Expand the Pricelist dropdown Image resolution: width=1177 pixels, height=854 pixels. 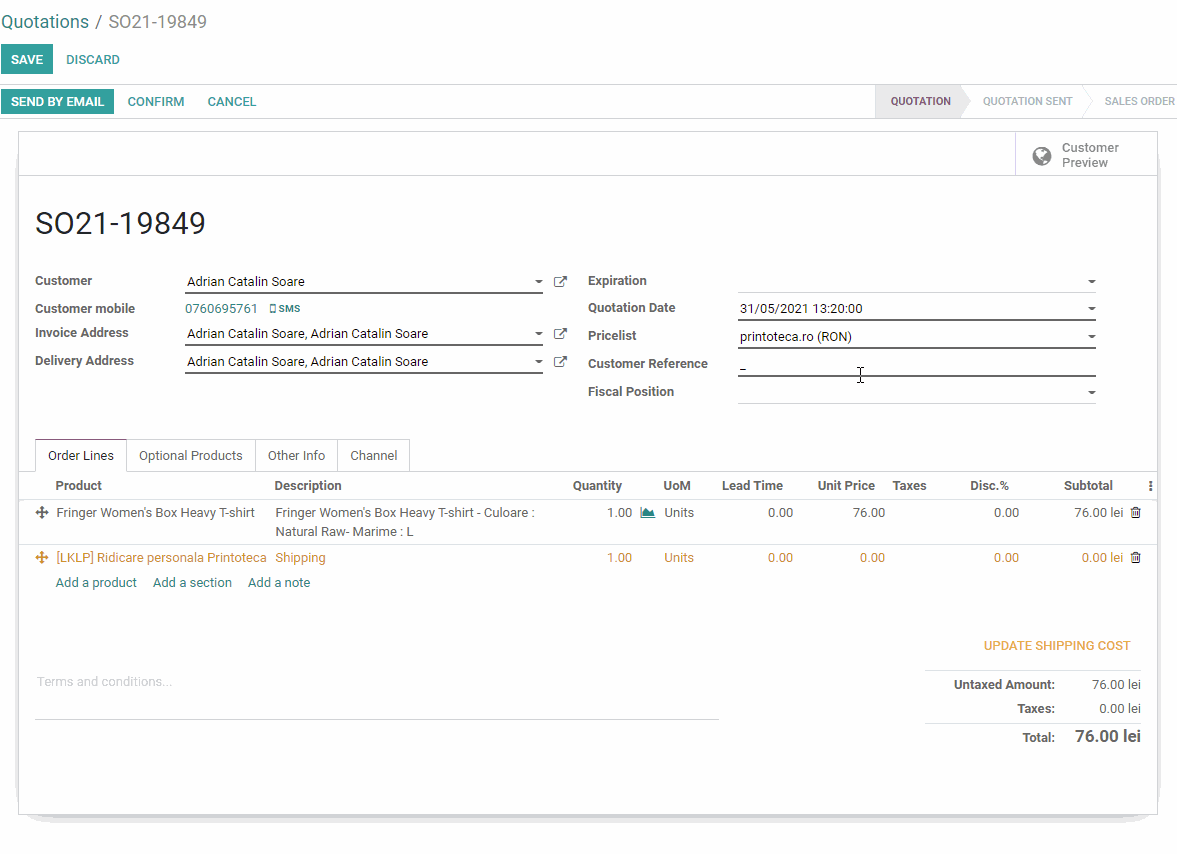[1091, 337]
